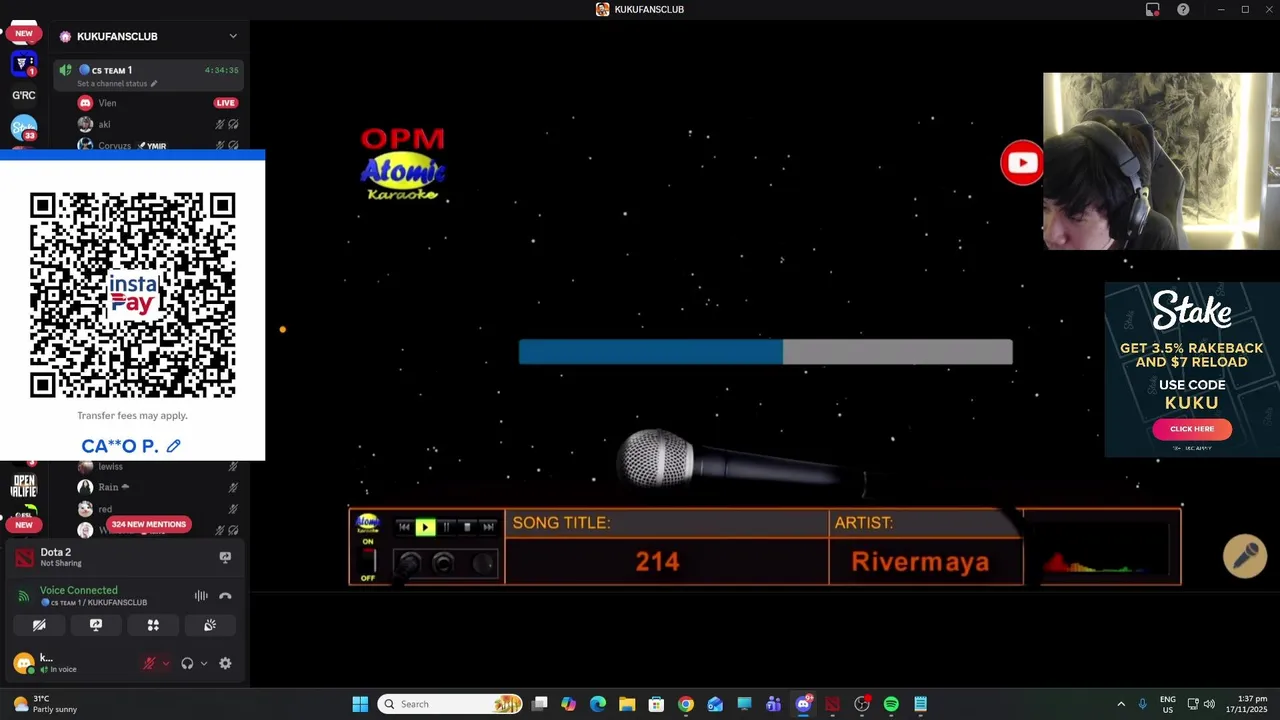The width and height of the screenshot is (1280, 720).
Task: Open Spotify from the taskbar
Action: pyautogui.click(x=891, y=704)
